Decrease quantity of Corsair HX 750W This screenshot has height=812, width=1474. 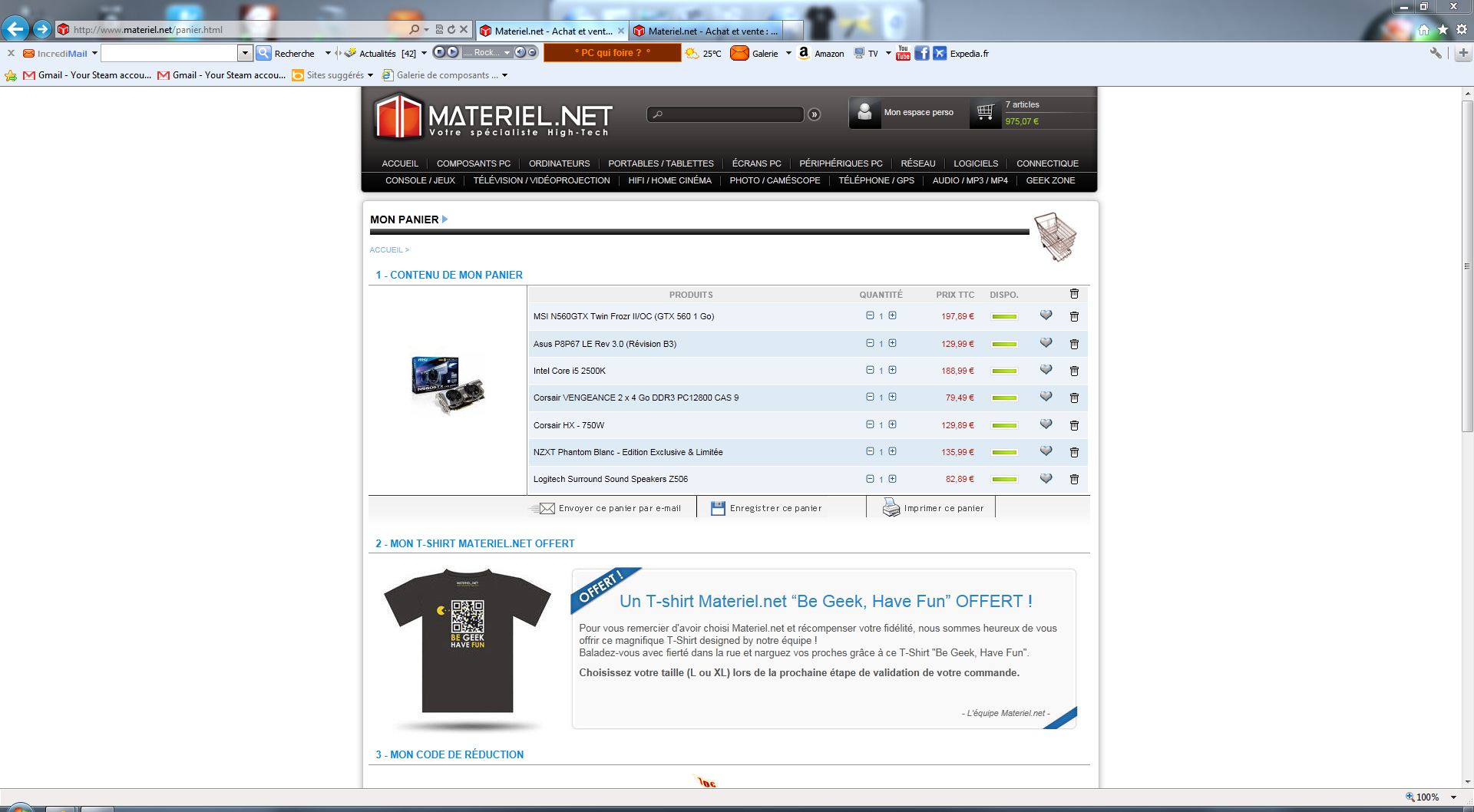(870, 424)
